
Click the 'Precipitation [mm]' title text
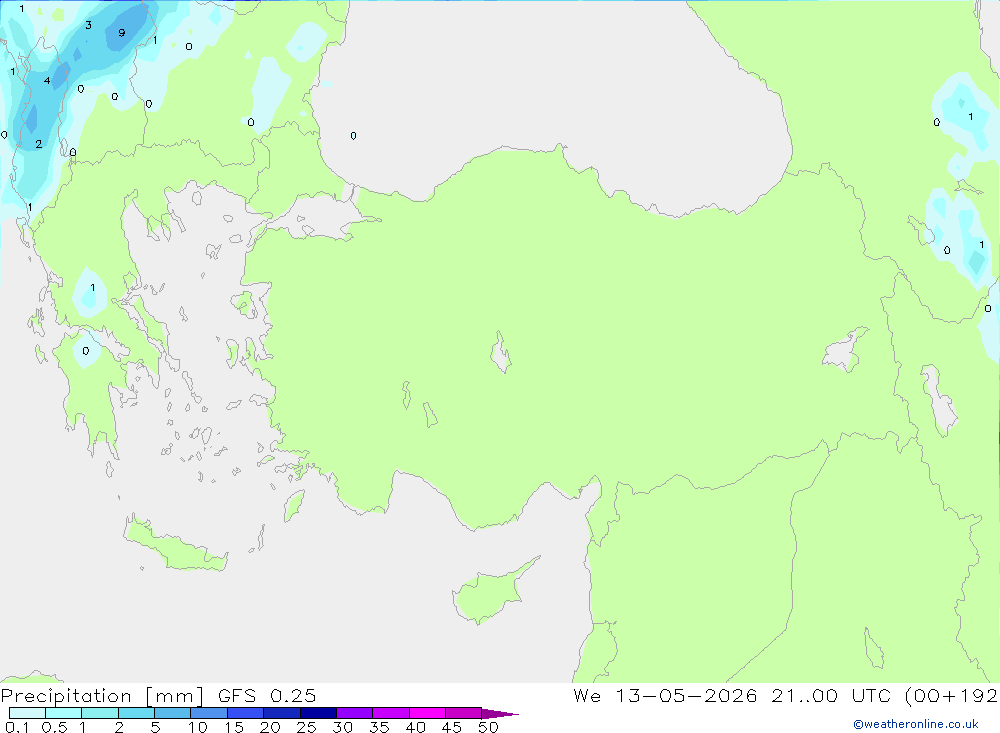coord(102,696)
